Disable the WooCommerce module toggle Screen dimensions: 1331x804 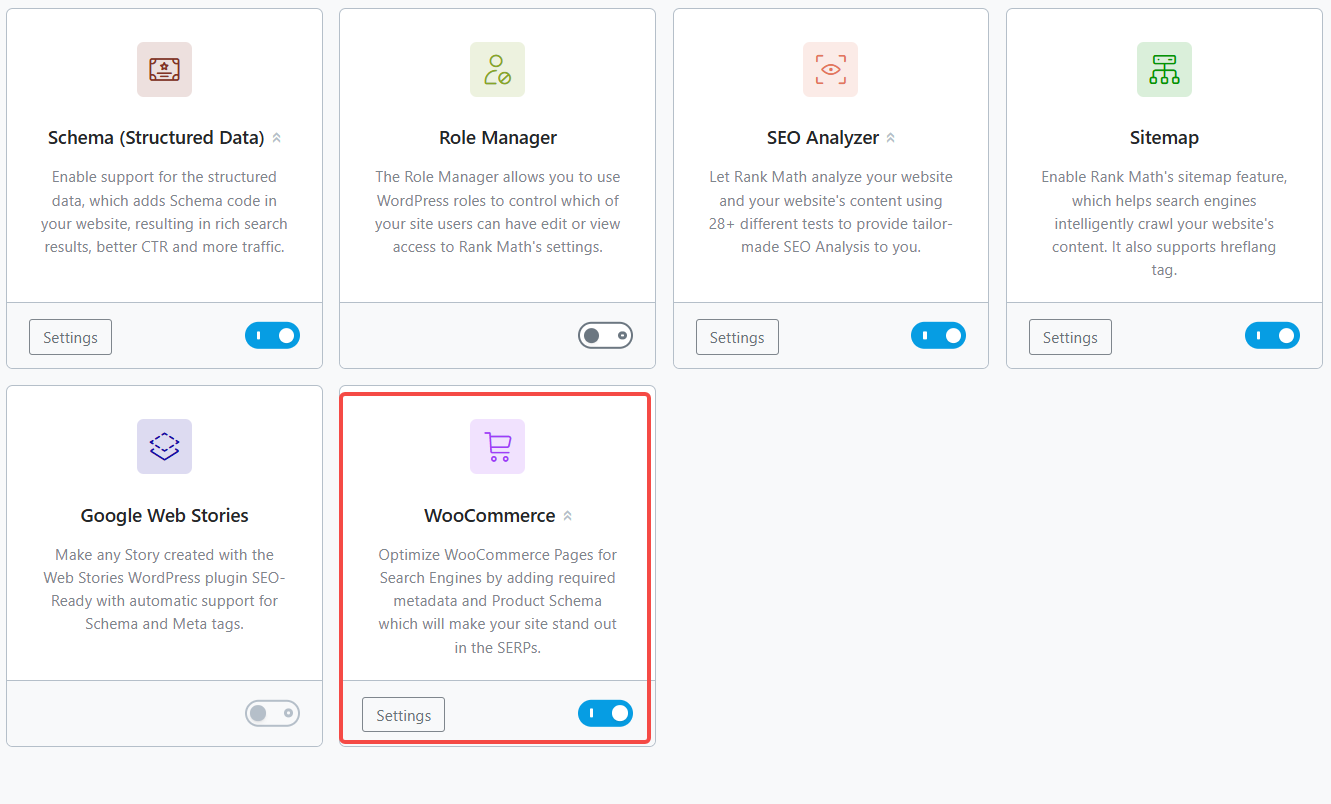click(x=605, y=713)
